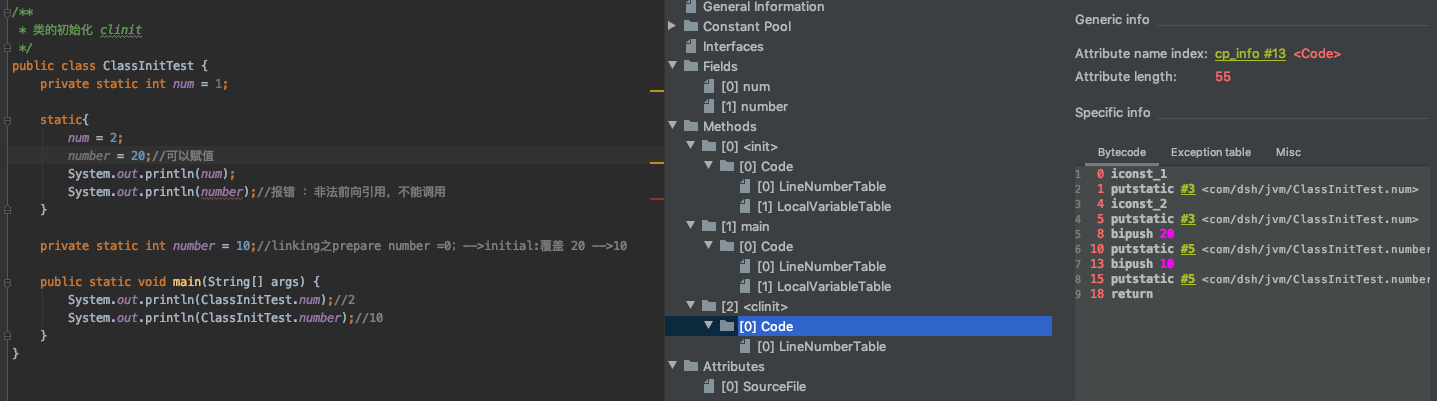Expand the Constant Pool node
Image resolution: width=1437 pixels, height=401 pixels.
[x=673, y=26]
